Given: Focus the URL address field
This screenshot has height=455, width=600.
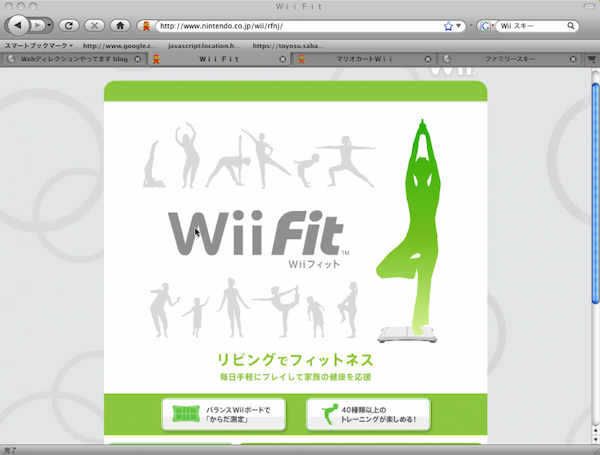Looking at the screenshot, I should click(x=298, y=26).
